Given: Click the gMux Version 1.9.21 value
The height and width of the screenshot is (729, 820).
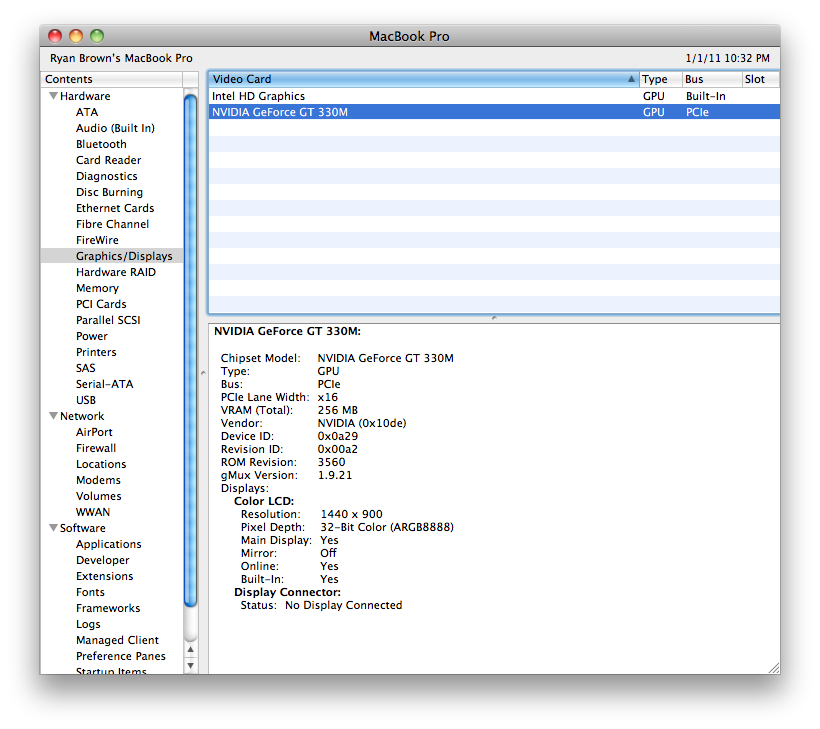Looking at the screenshot, I should pyautogui.click(x=335, y=475).
